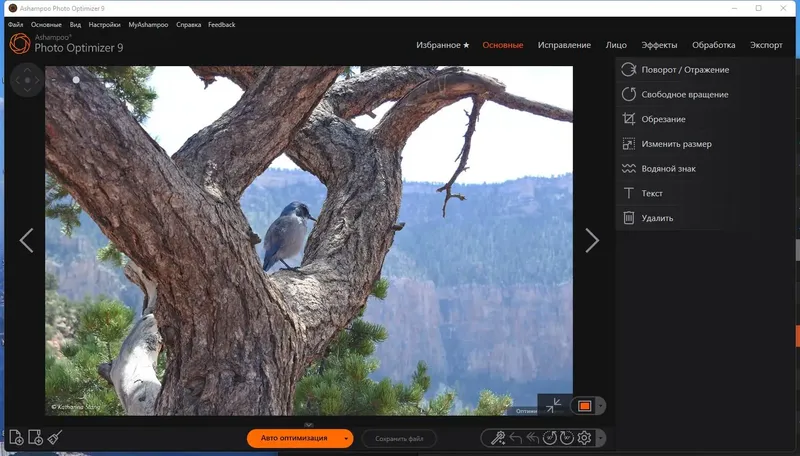Open the Вид menu
The width and height of the screenshot is (800, 456).
75,24
